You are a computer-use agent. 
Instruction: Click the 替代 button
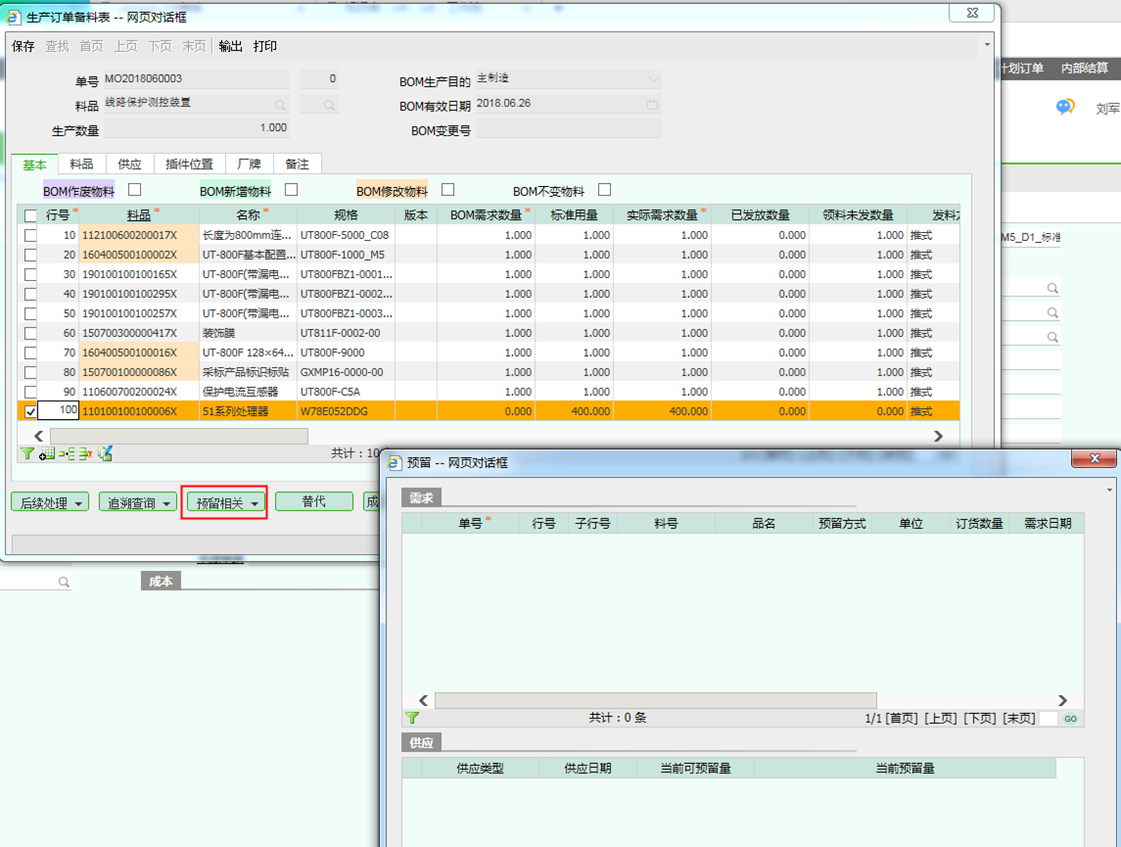tap(314, 502)
